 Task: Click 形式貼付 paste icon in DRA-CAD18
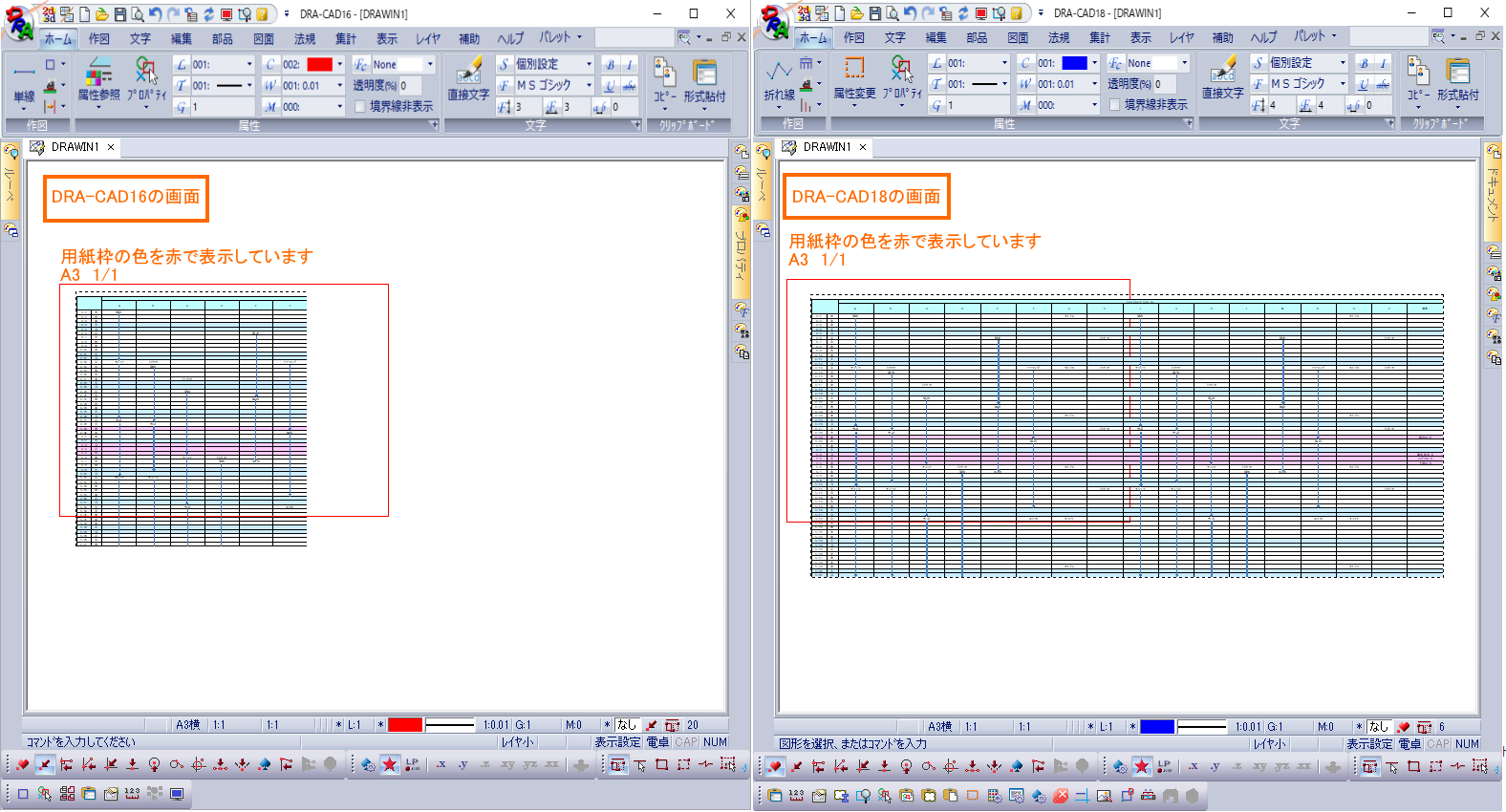(1457, 79)
